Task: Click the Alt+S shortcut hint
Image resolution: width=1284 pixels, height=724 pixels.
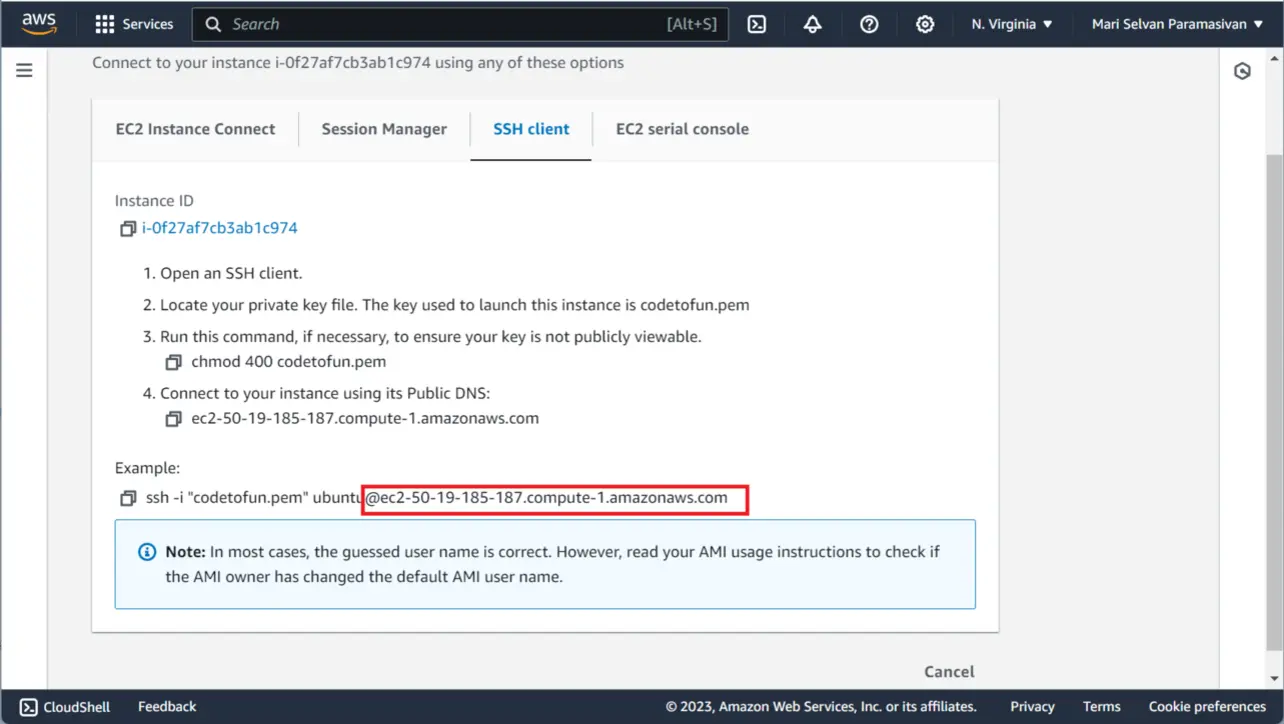Action: tap(692, 24)
